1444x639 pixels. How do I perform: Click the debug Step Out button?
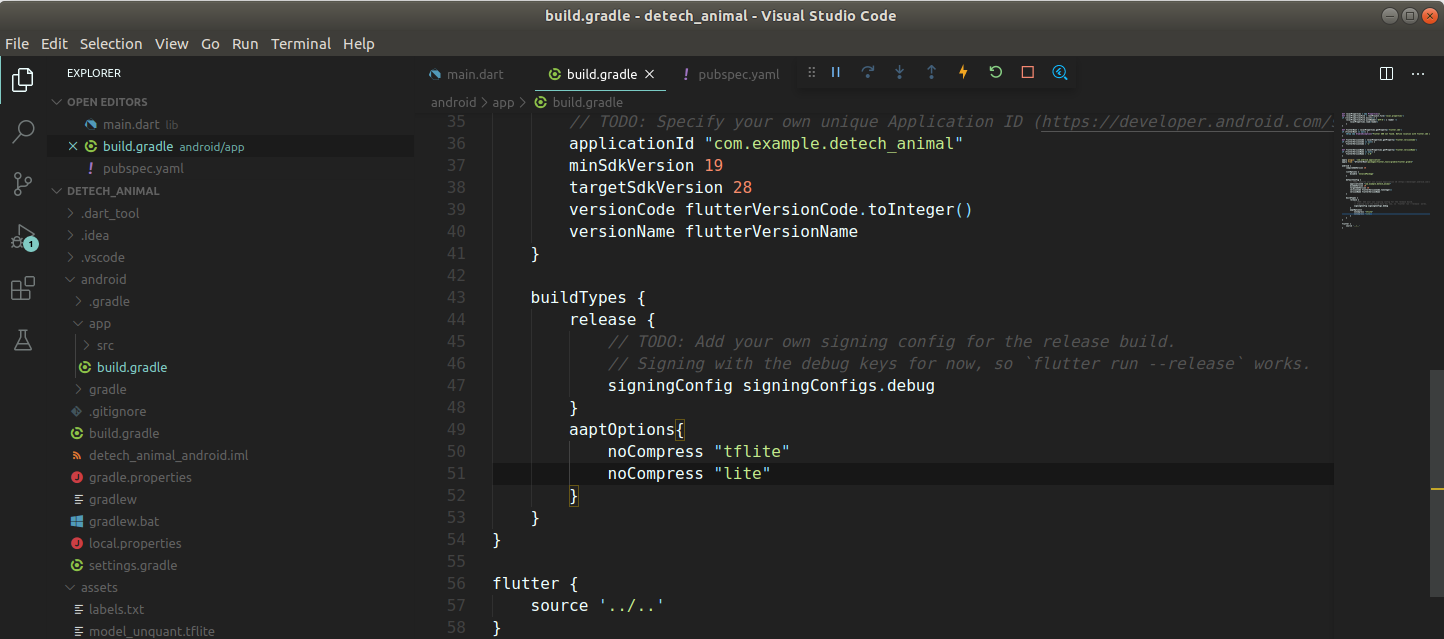(932, 73)
